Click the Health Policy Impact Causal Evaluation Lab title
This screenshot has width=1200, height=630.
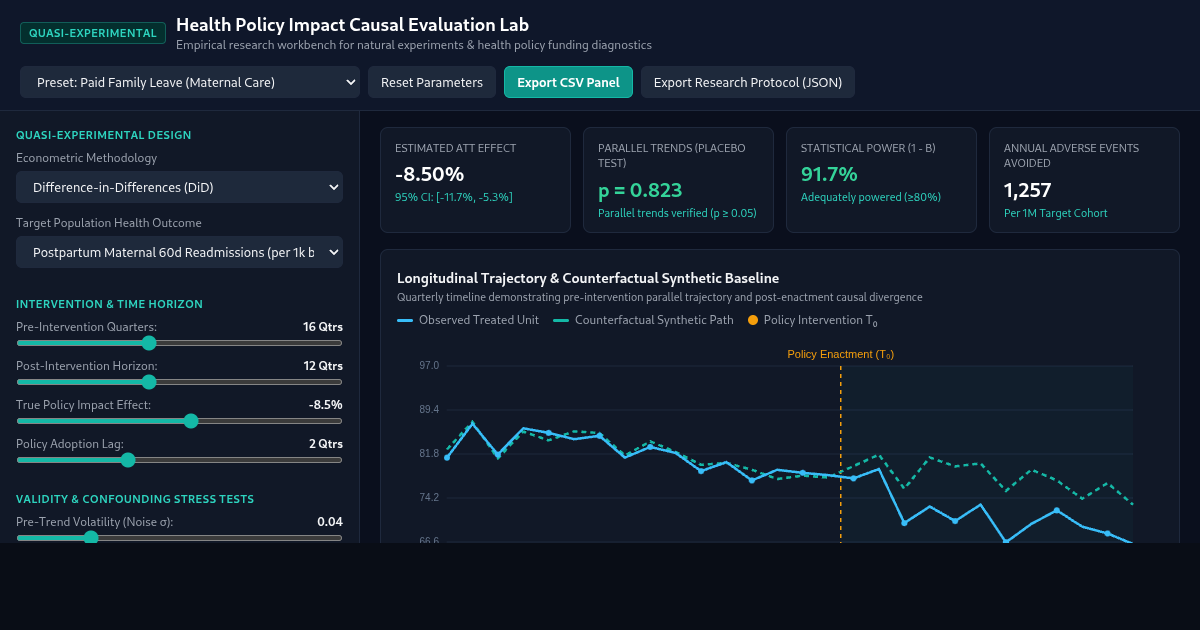[353, 25]
